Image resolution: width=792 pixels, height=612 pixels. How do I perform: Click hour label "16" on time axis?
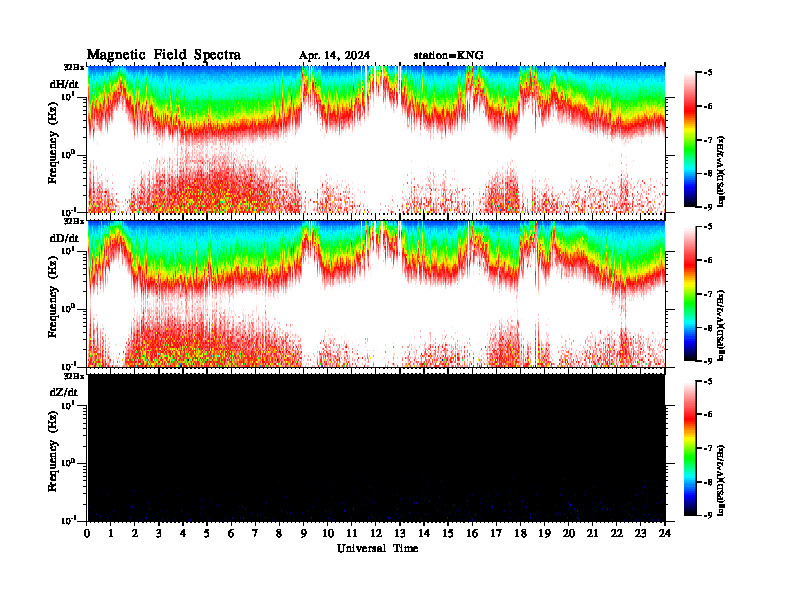click(x=472, y=534)
